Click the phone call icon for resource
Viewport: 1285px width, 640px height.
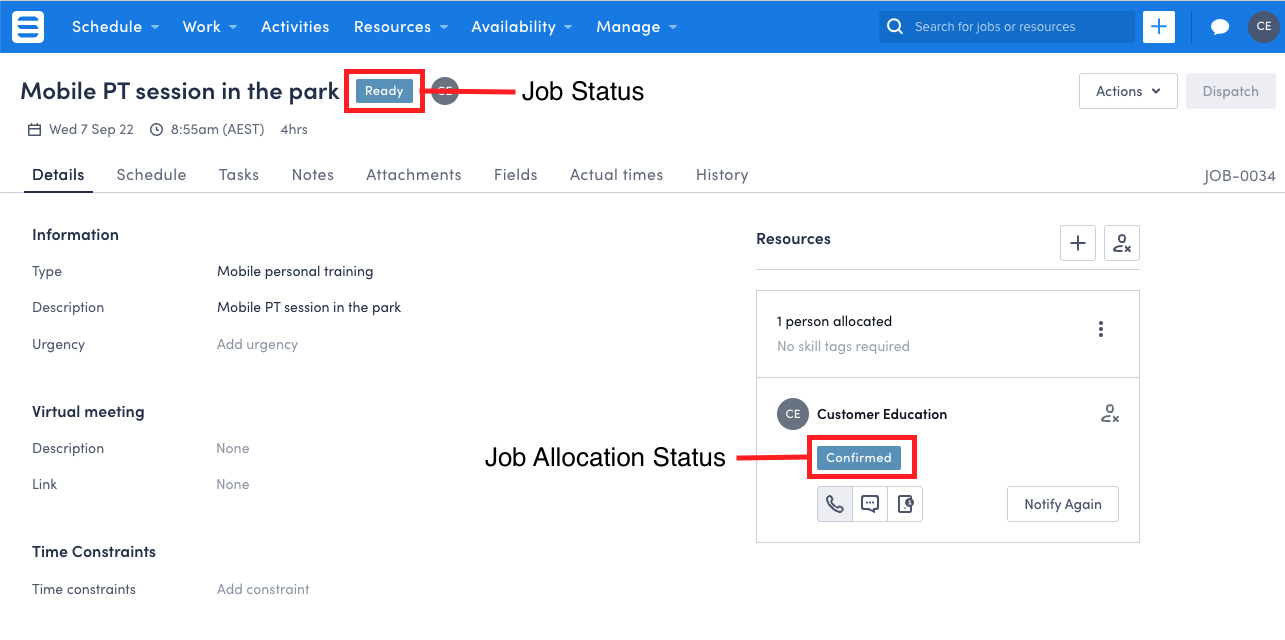(x=835, y=504)
